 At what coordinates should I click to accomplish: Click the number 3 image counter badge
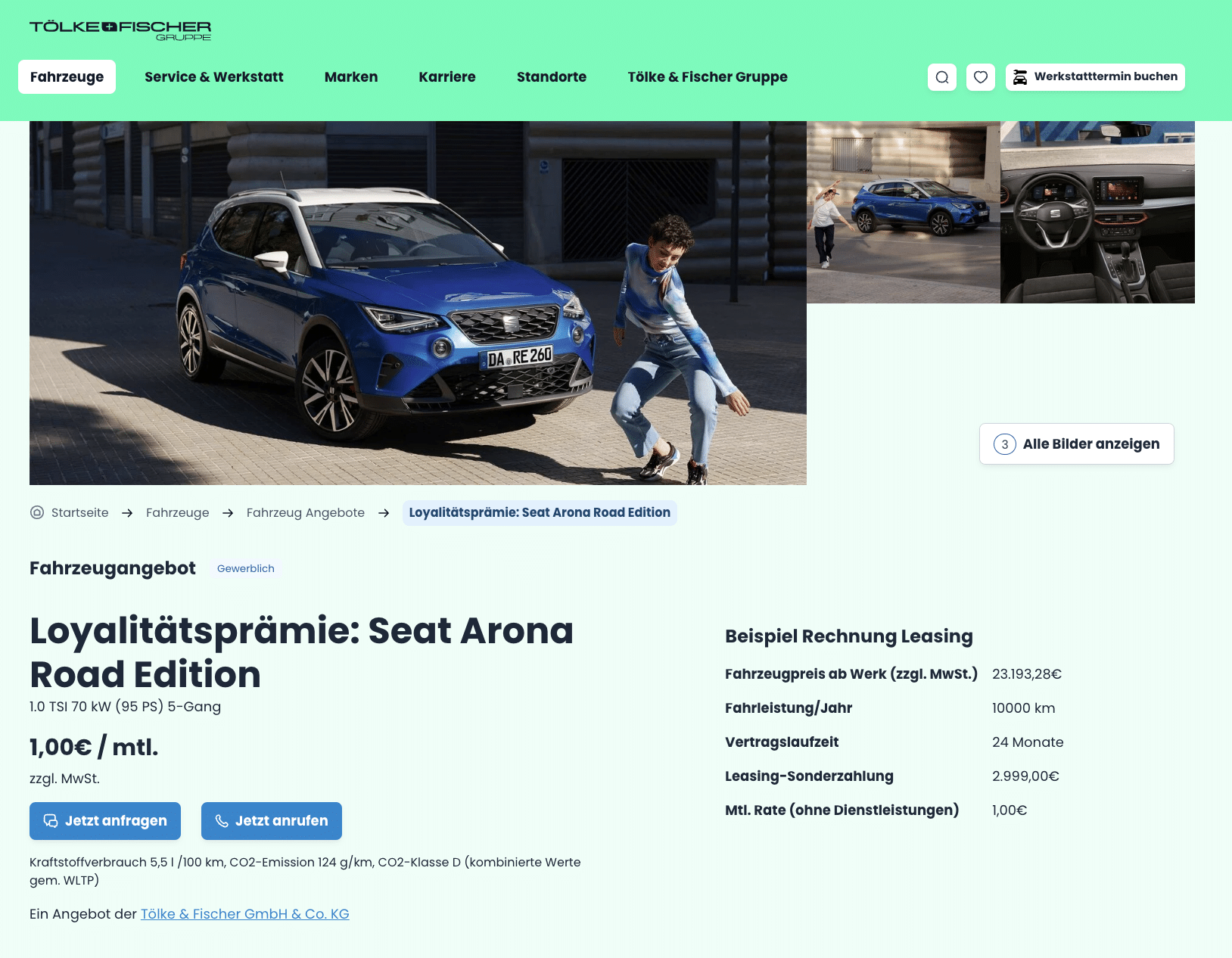tap(1004, 444)
